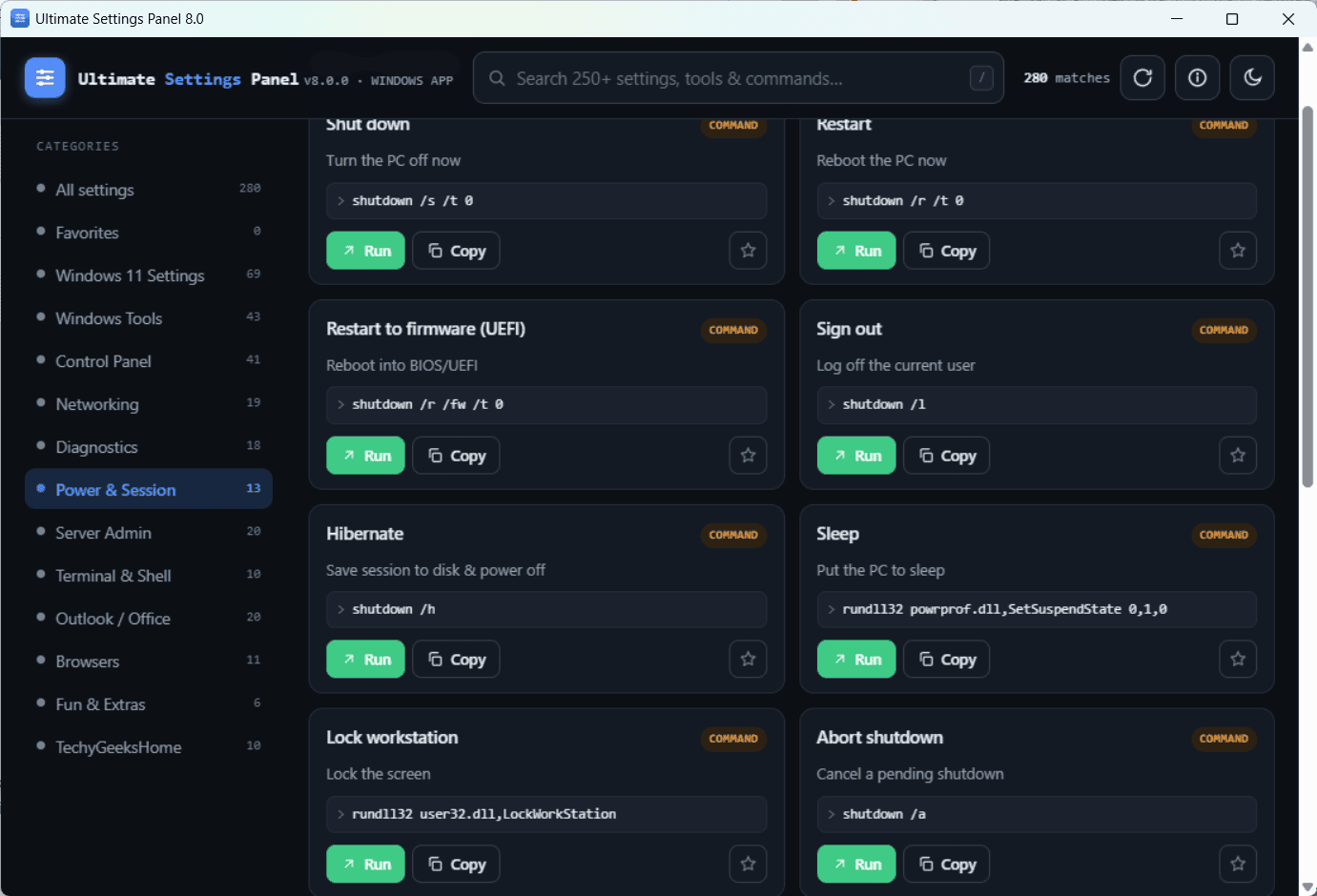Open Server Admin category
Viewport: 1317px width, 896px height.
click(x=149, y=533)
